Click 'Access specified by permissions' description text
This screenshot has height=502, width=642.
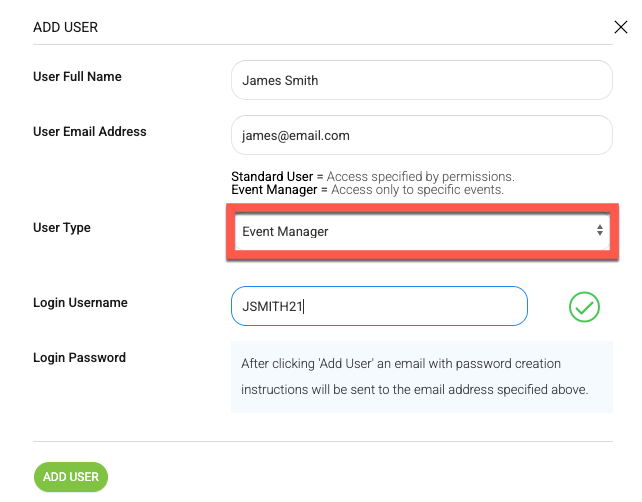pyautogui.click(x=420, y=176)
